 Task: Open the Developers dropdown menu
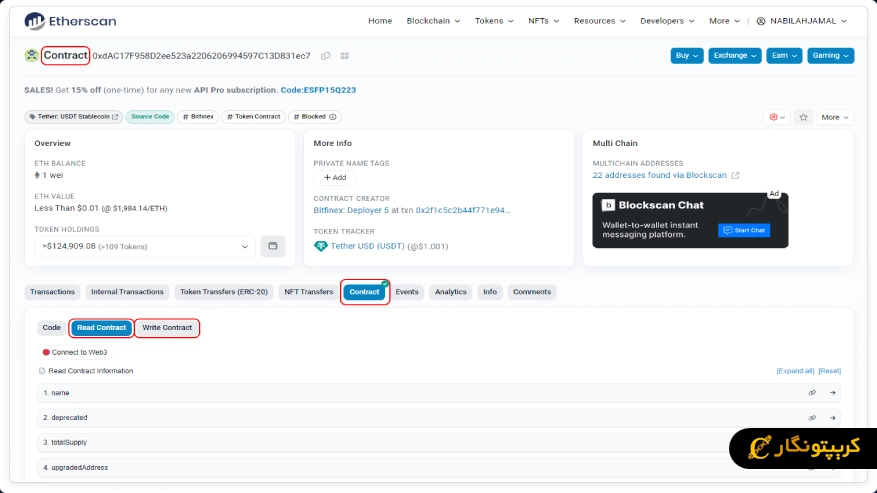pyautogui.click(x=667, y=21)
